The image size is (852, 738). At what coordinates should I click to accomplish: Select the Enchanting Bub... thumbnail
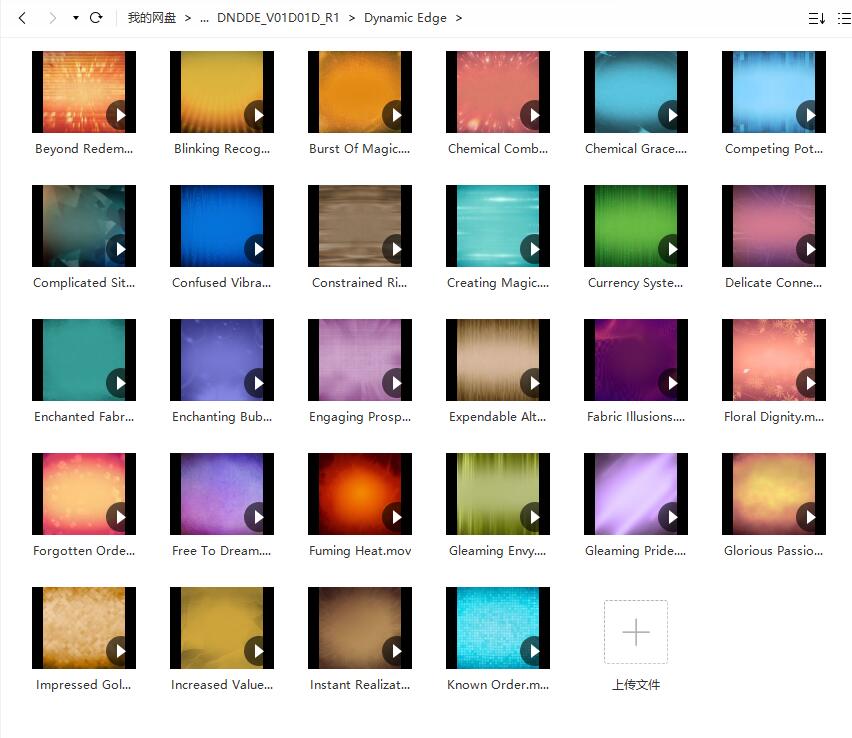click(x=222, y=360)
